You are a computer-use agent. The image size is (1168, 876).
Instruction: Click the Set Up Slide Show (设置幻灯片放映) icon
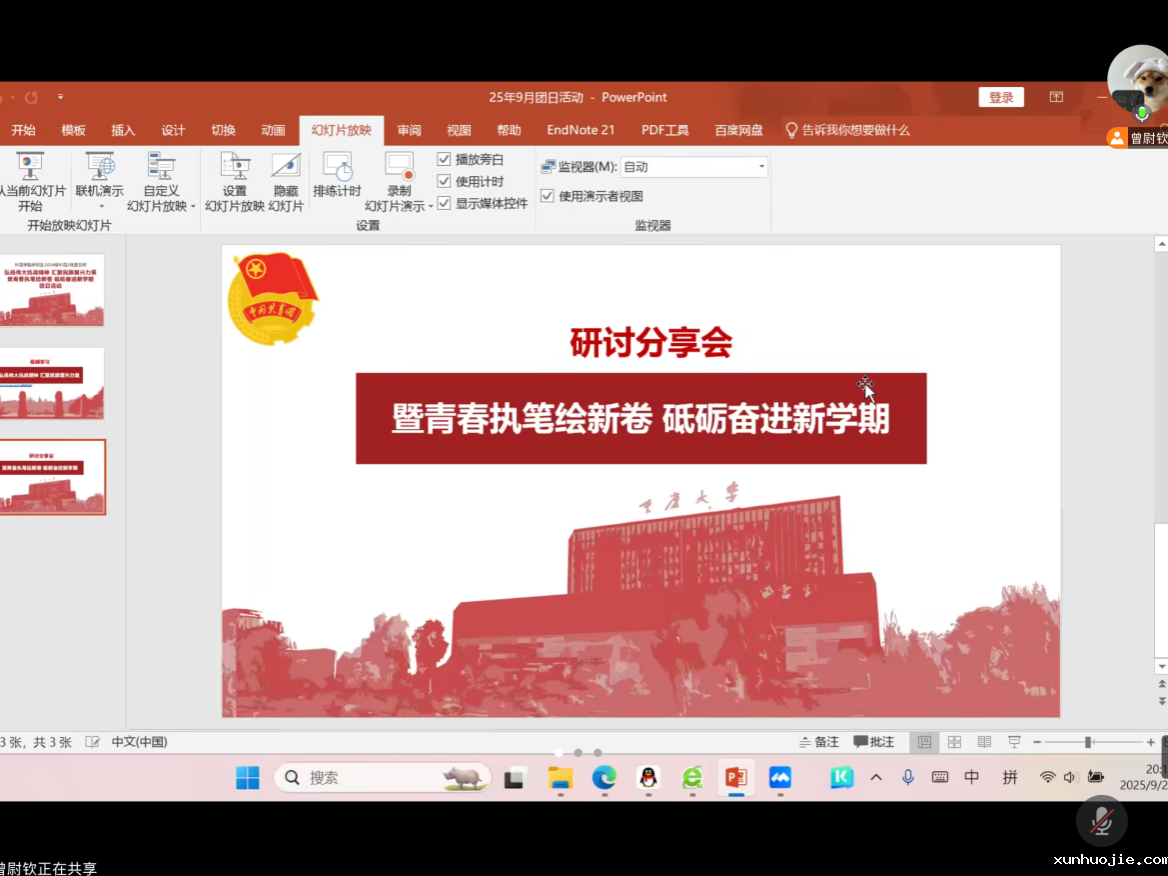(x=234, y=168)
